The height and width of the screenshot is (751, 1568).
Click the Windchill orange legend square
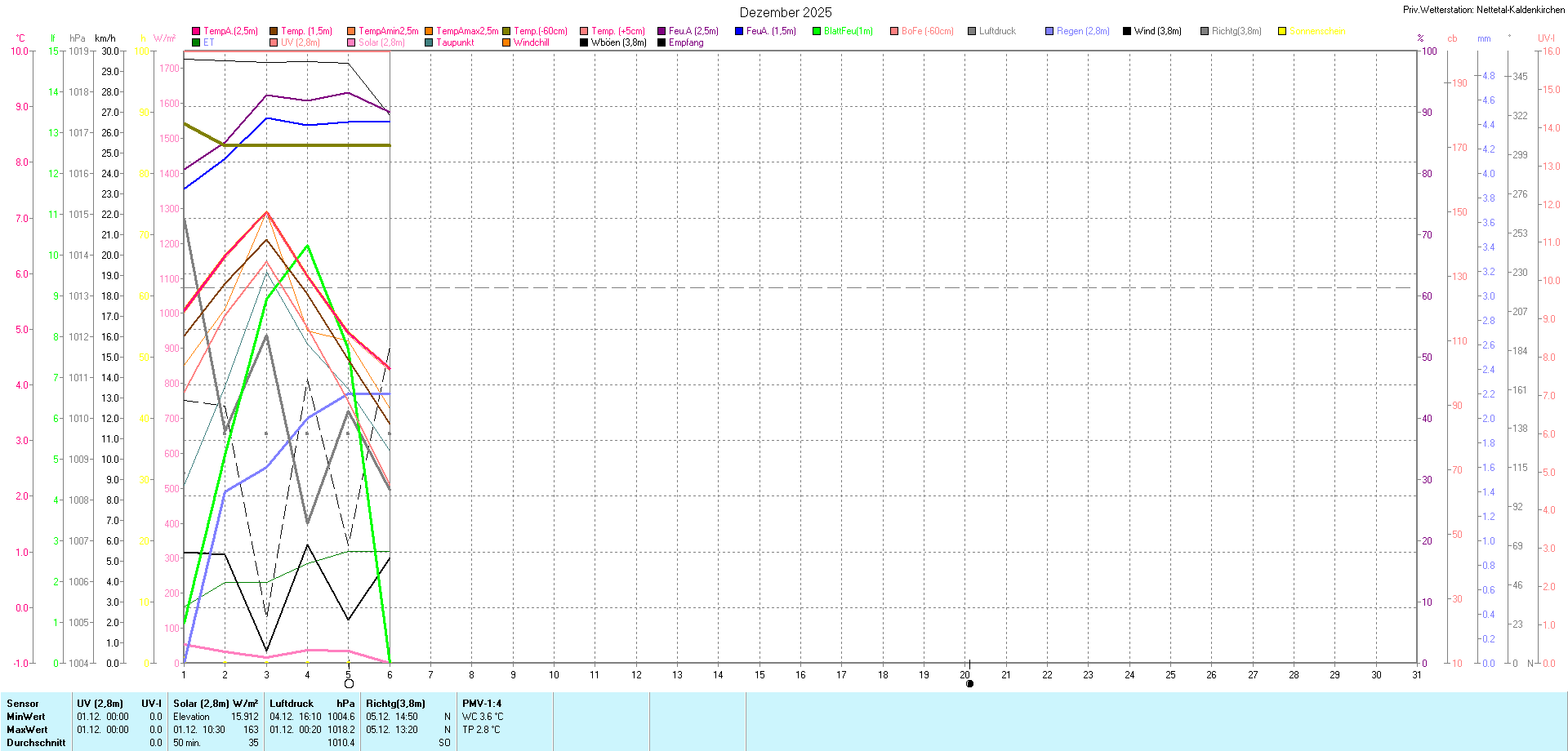(506, 42)
